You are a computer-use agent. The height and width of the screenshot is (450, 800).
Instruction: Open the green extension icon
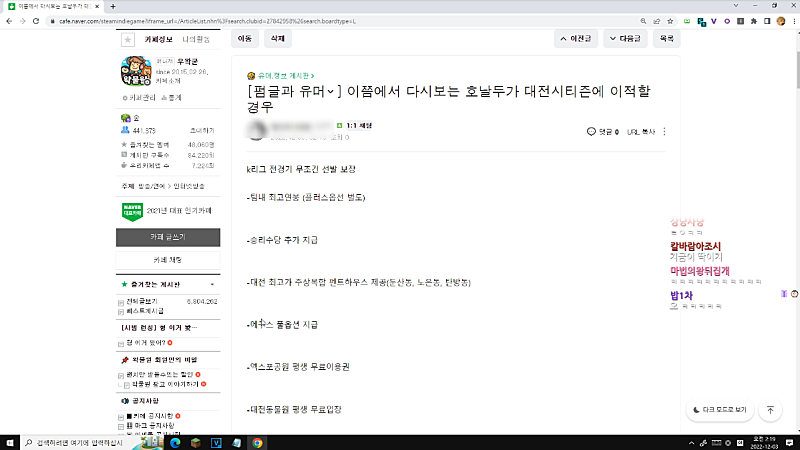687,21
